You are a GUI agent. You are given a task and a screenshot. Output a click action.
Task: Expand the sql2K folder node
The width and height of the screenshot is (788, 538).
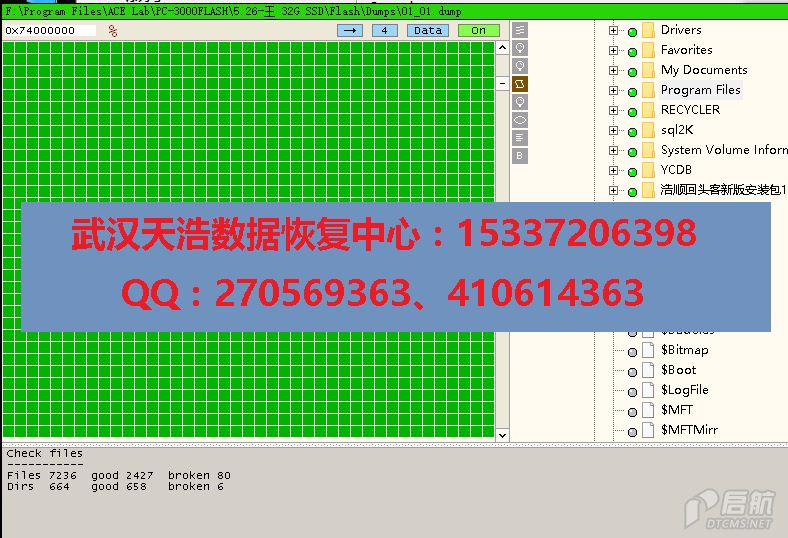point(613,130)
